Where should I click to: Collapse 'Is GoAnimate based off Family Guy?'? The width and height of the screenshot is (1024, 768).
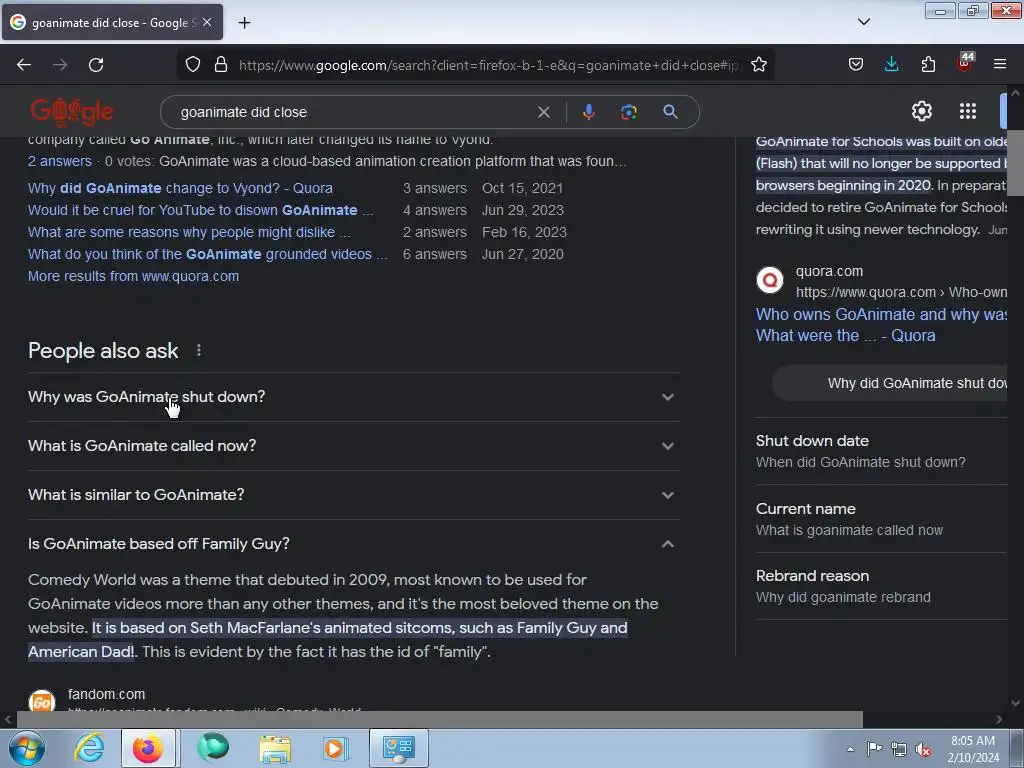click(354, 544)
